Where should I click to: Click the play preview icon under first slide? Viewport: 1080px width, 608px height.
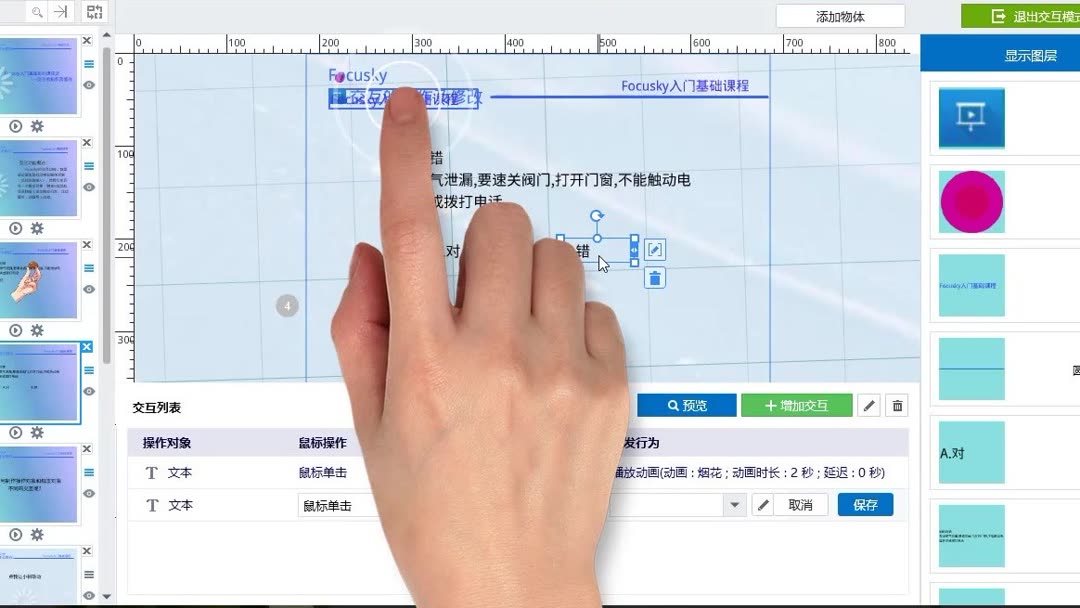[14, 127]
